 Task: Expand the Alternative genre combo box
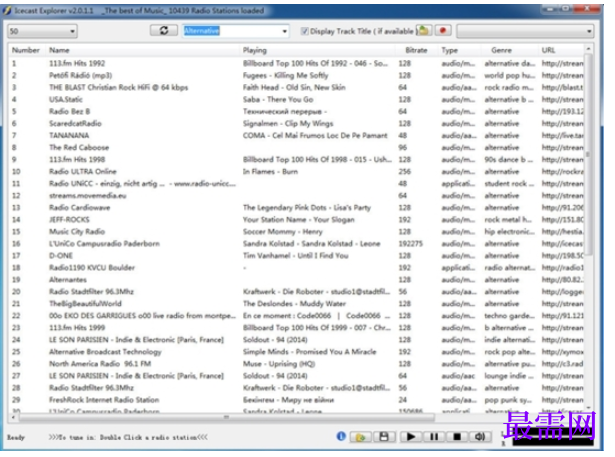click(x=285, y=31)
